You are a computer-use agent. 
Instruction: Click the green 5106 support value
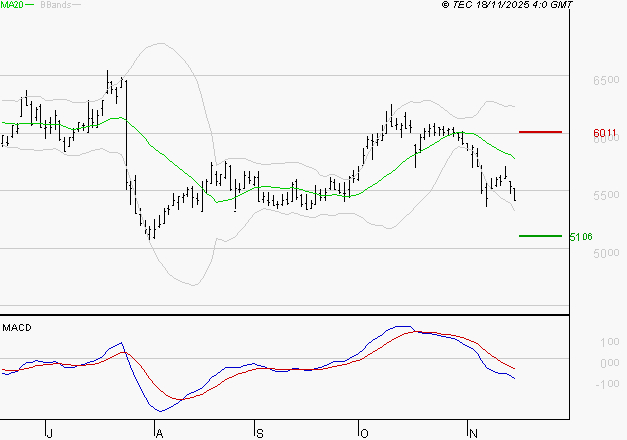tap(581, 237)
